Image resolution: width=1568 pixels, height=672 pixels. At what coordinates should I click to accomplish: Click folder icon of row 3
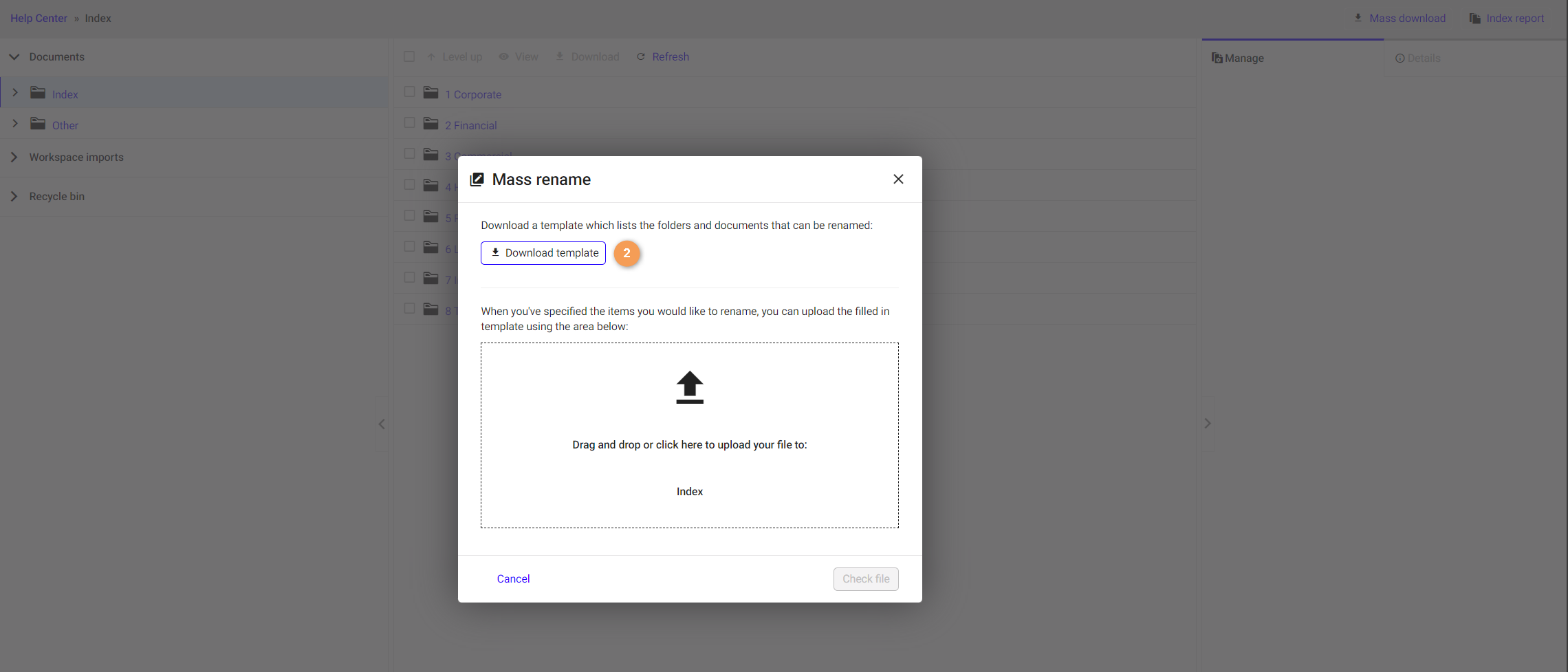[431, 155]
